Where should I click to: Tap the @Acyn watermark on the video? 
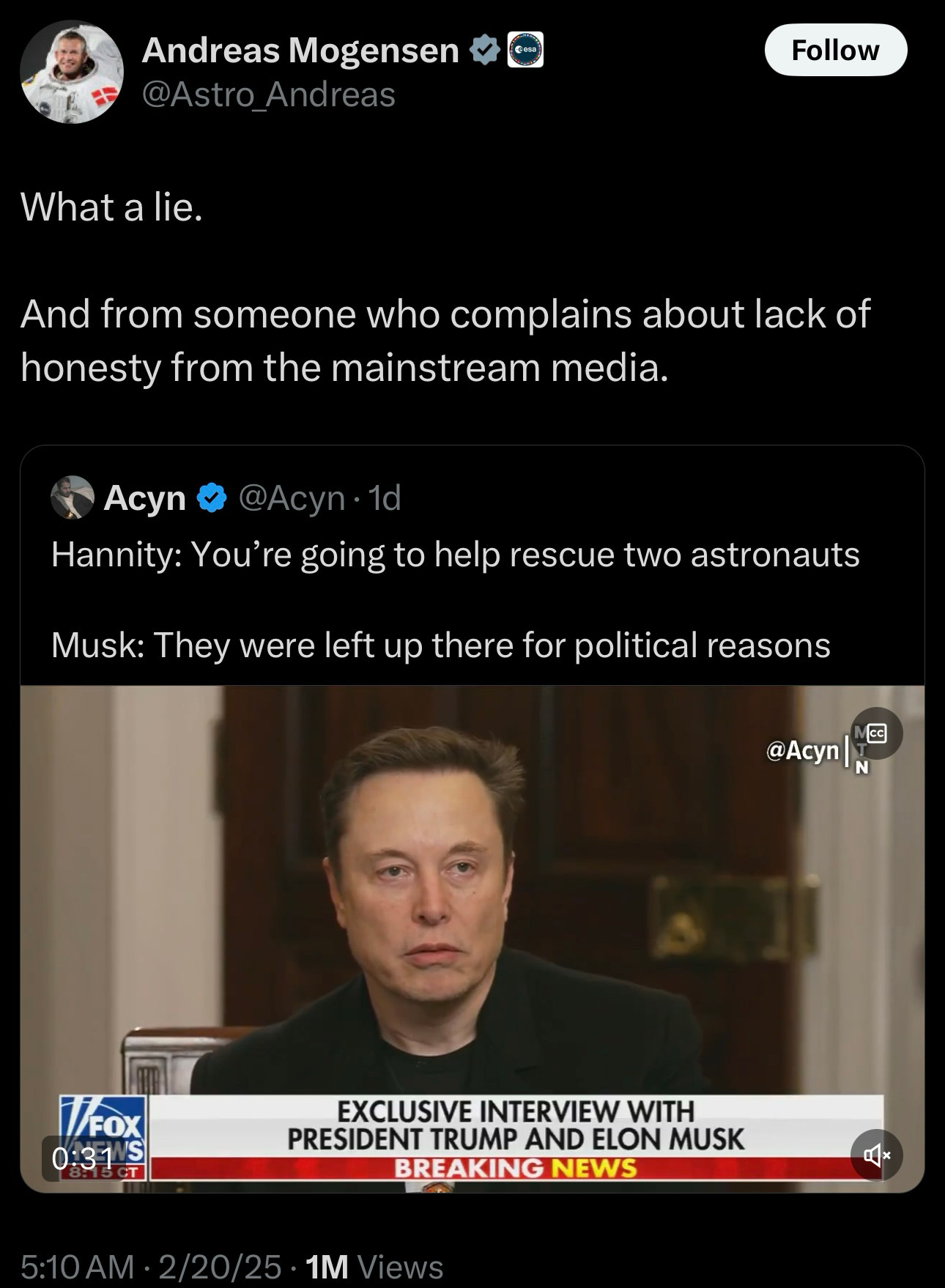coord(802,750)
